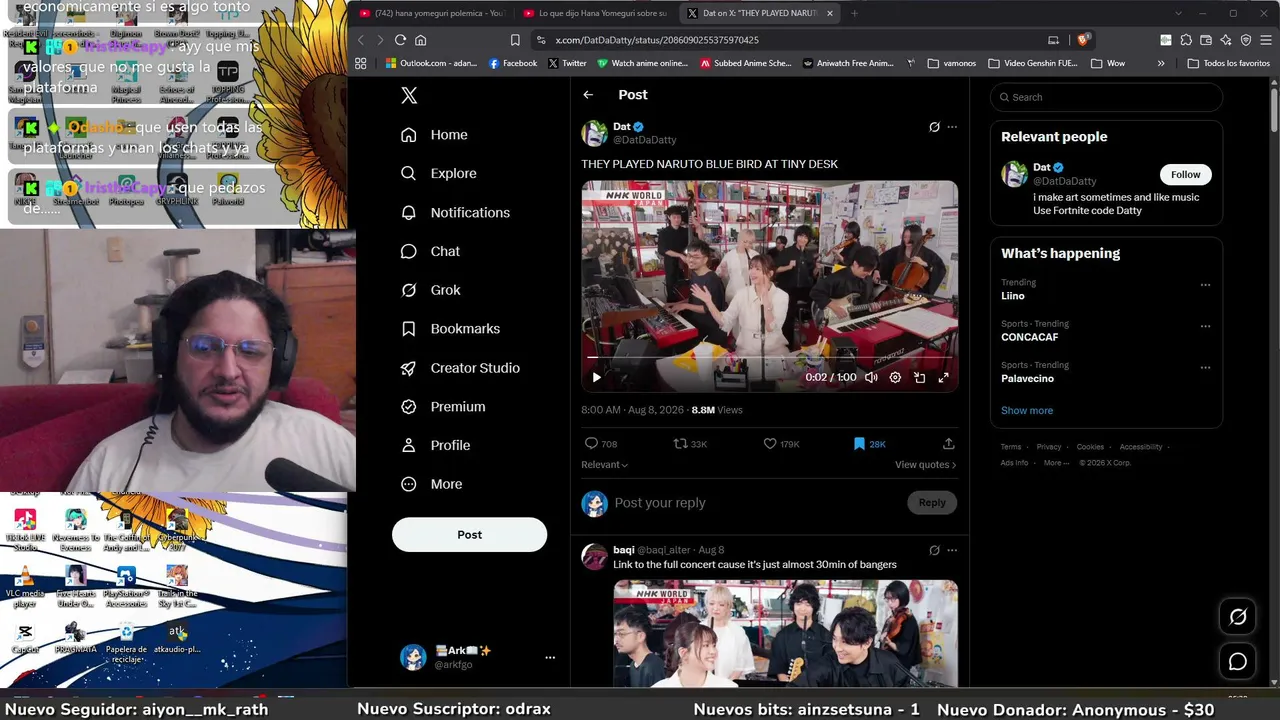Open the CapCut desktop shortcut
Image resolution: width=1280 pixels, height=720 pixels.
click(x=25, y=638)
